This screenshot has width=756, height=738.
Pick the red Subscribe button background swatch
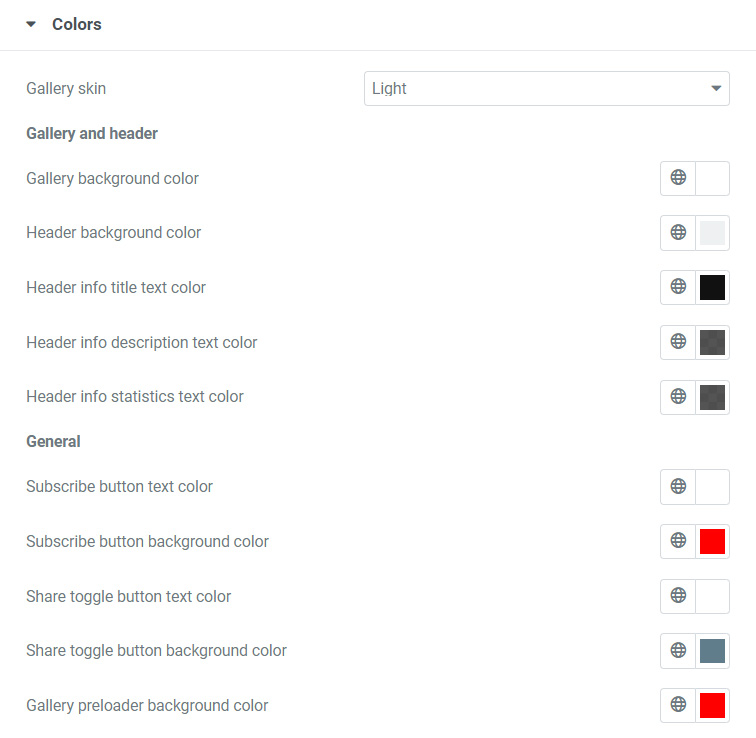point(712,542)
